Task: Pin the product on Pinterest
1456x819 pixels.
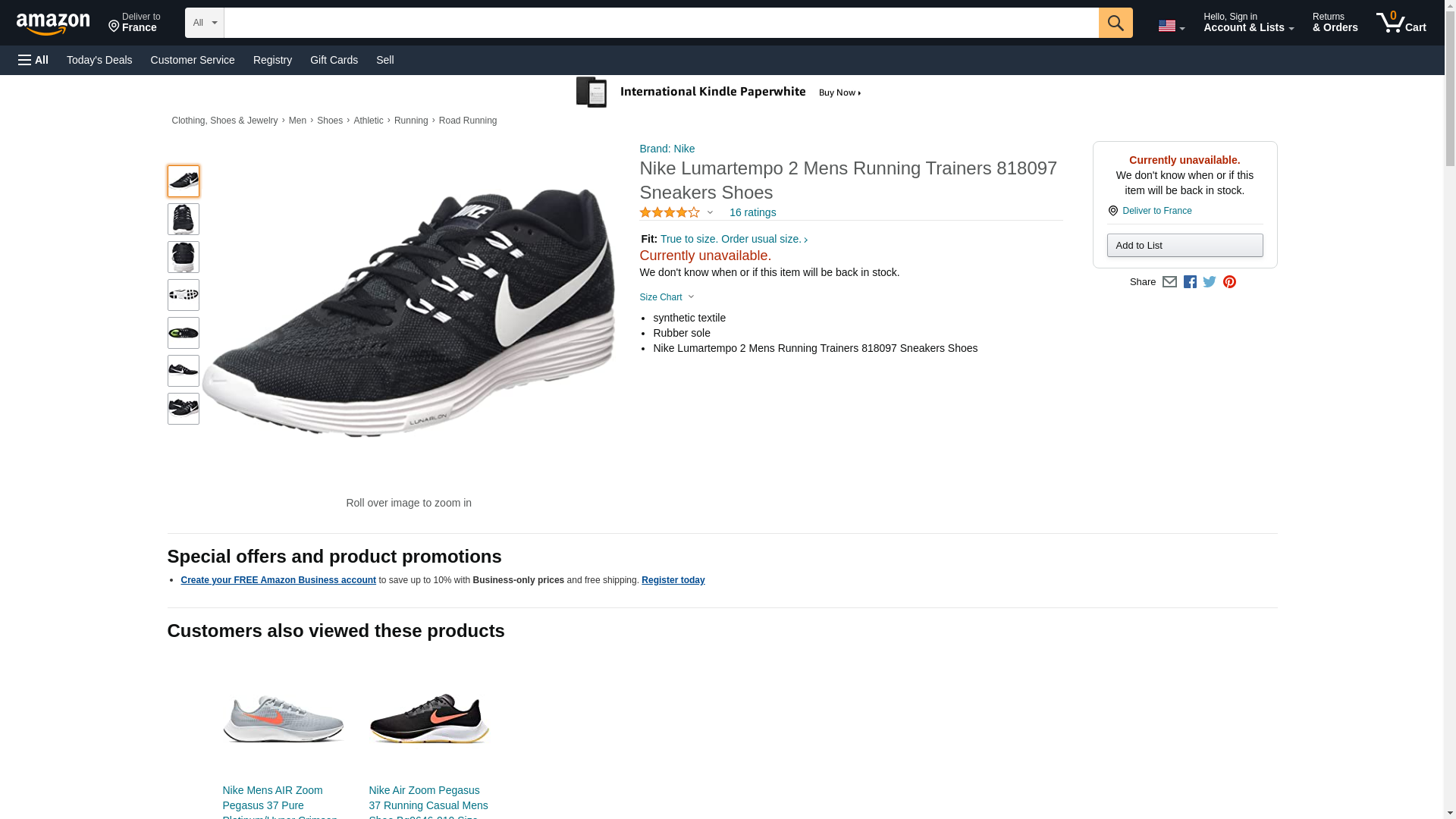Action: point(1229,282)
